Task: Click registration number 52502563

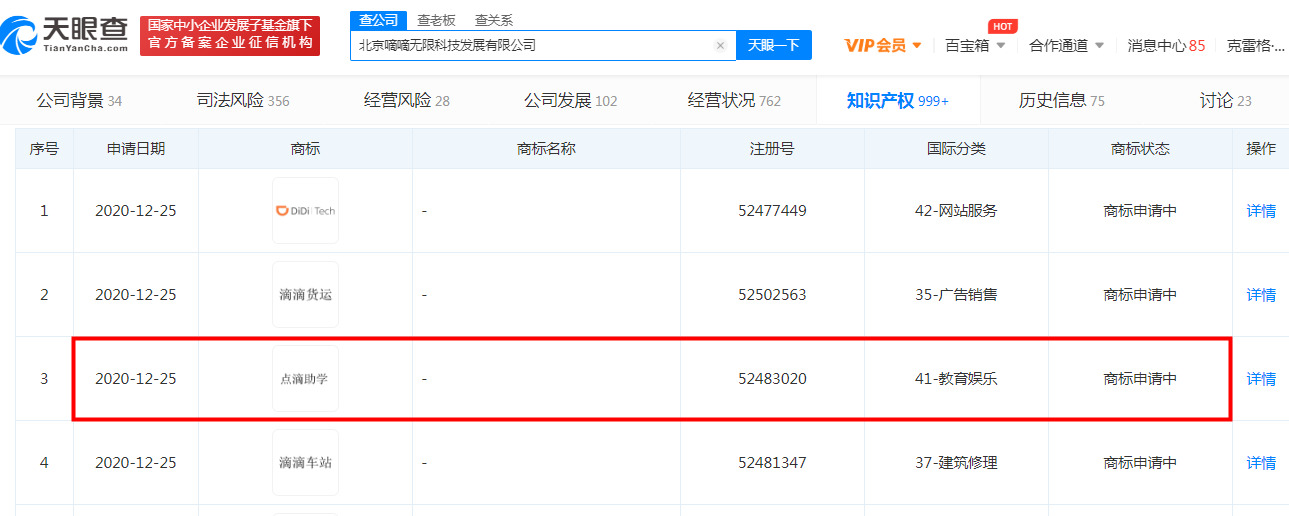Action: (772, 295)
